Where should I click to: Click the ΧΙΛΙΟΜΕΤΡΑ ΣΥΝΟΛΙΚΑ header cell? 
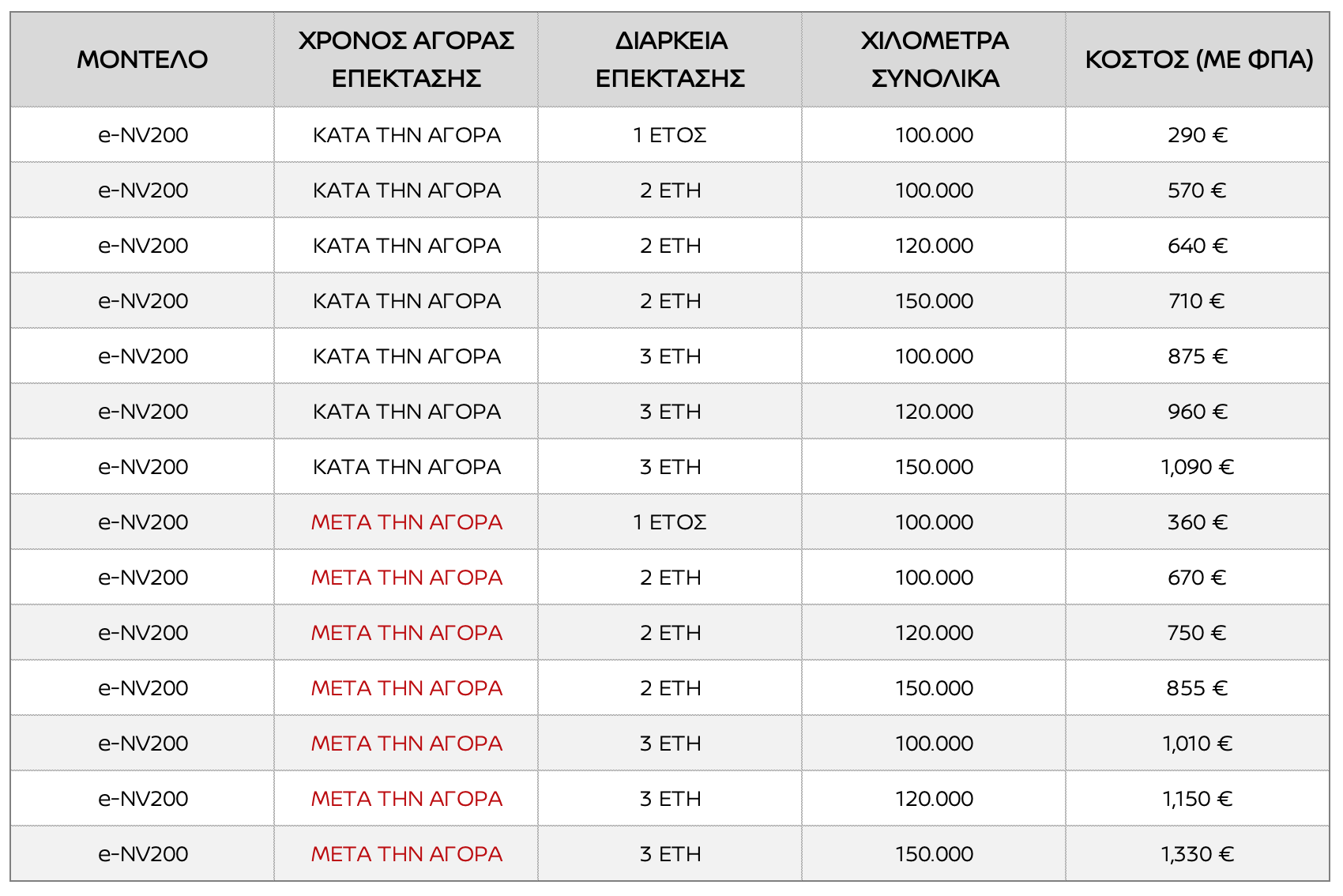[x=935, y=59]
